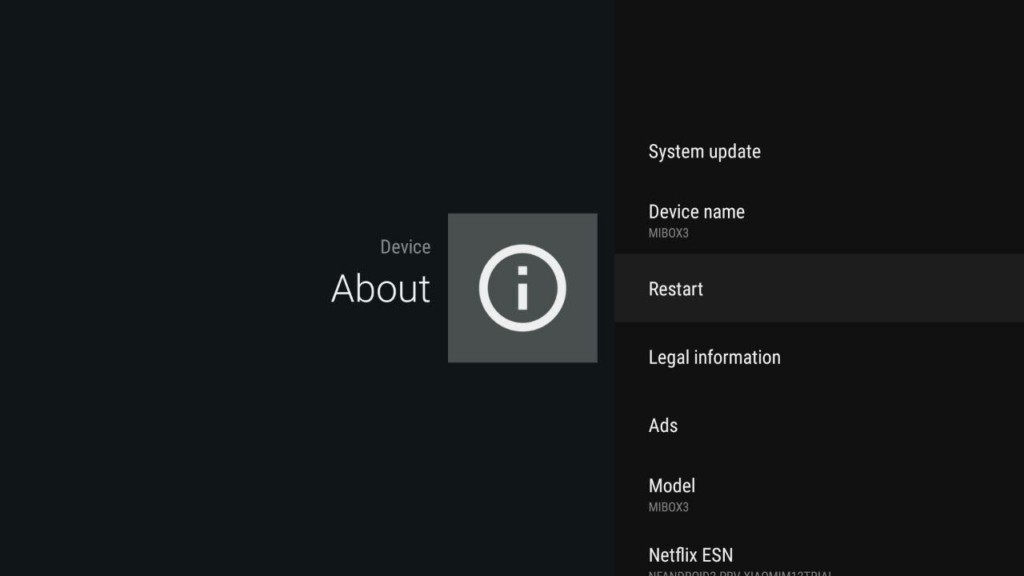The height and width of the screenshot is (576, 1024).
Task: Click the word 'information' in Legal information
Action: pos(737,357)
